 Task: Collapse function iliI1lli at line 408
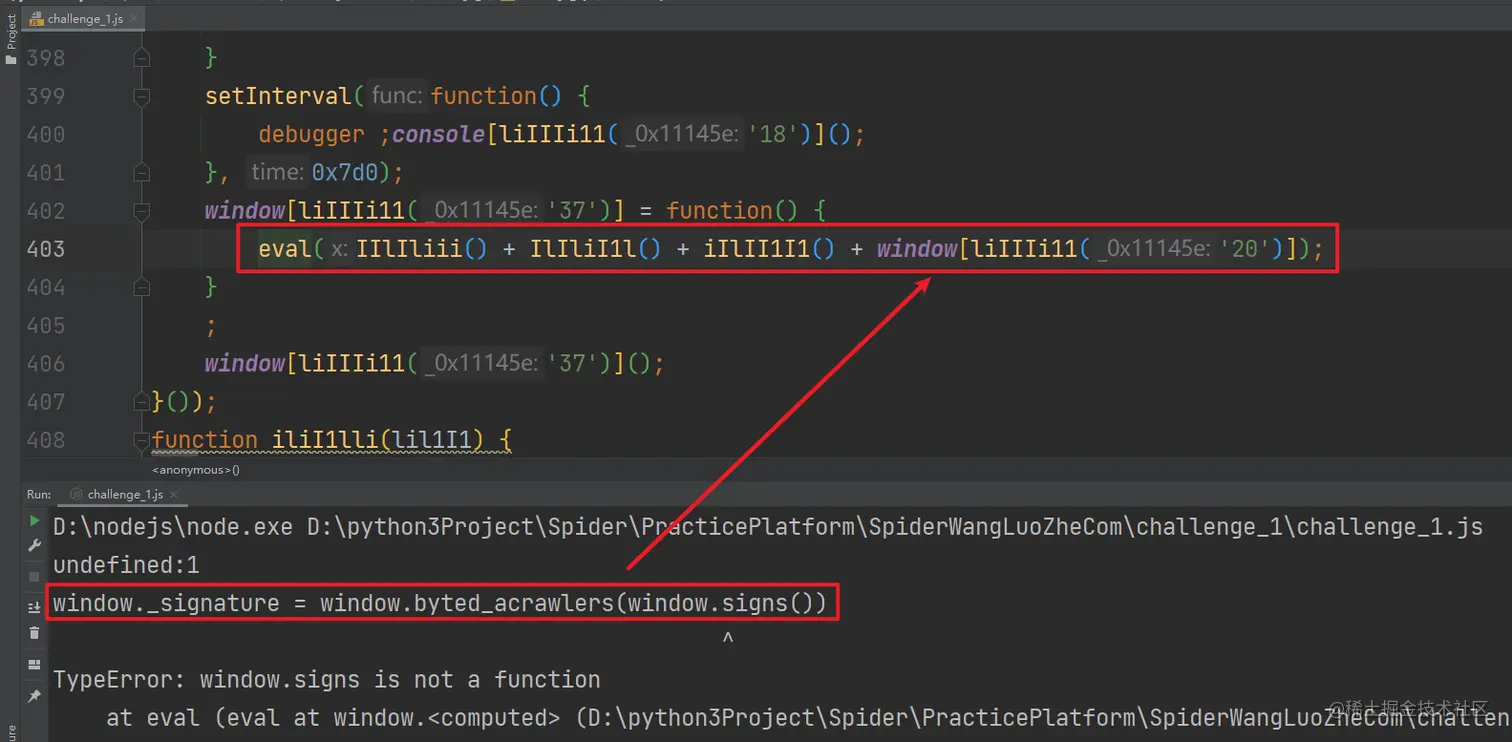click(x=141, y=439)
